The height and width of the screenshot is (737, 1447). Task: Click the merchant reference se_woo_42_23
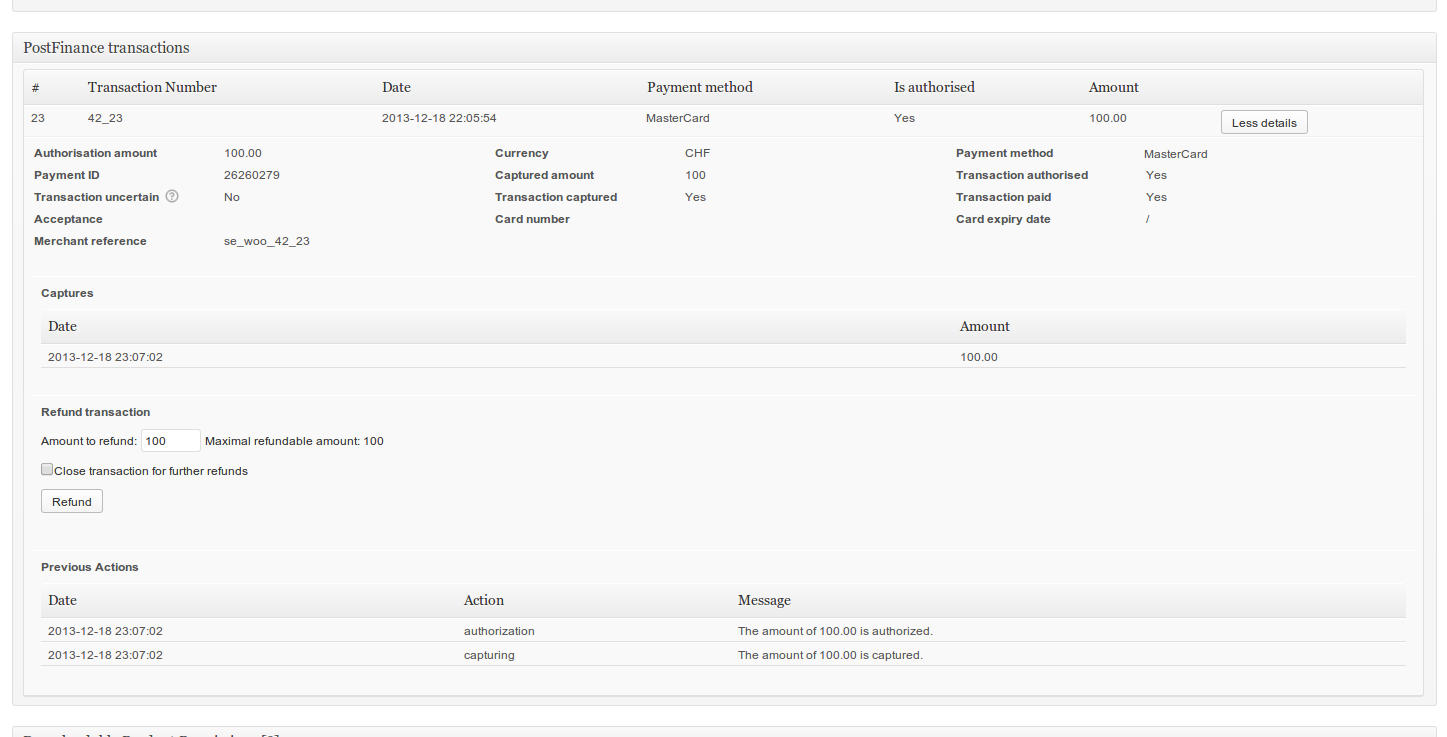point(266,241)
